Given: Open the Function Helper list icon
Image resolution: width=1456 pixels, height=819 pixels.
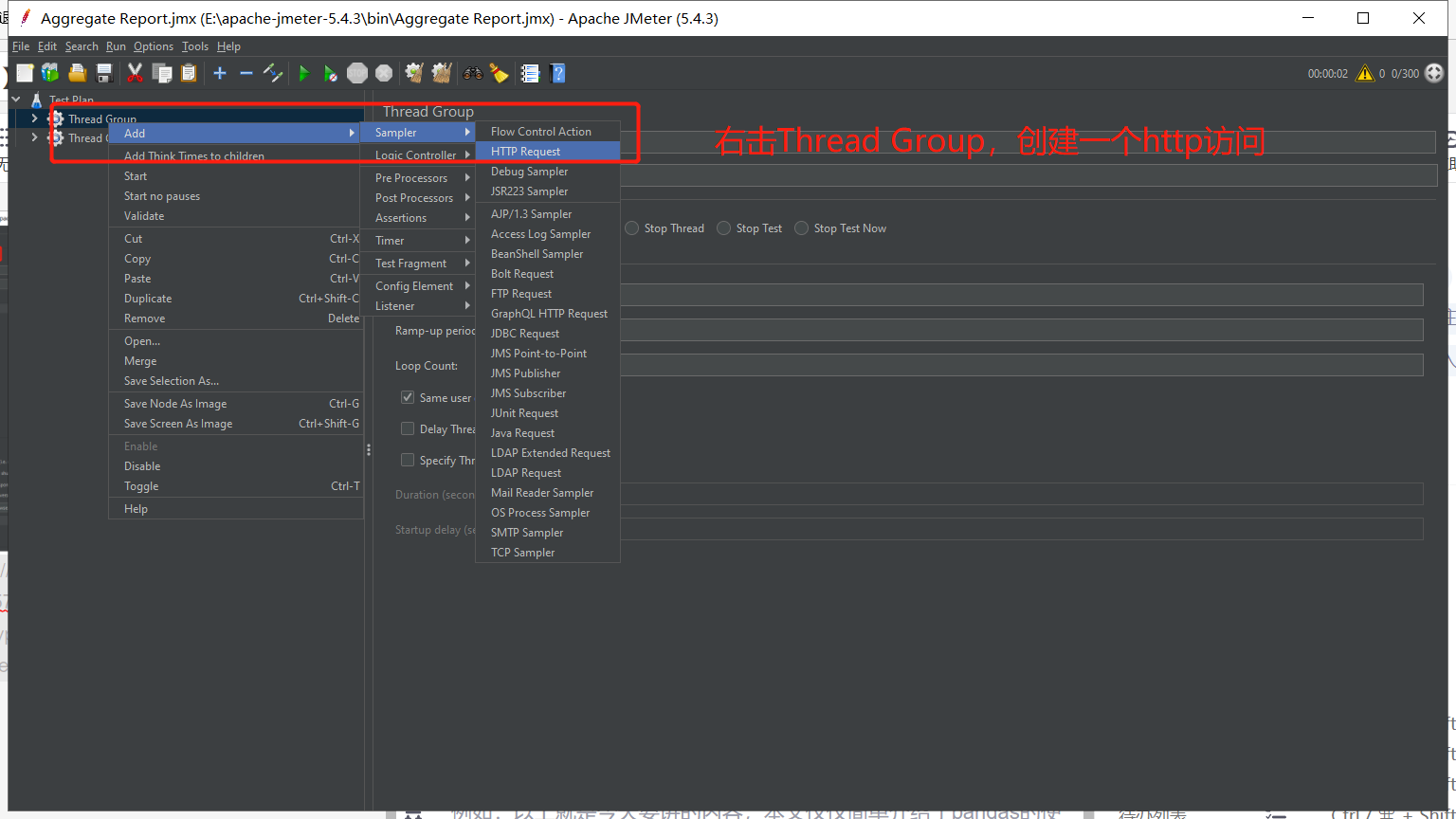Looking at the screenshot, I should [530, 73].
